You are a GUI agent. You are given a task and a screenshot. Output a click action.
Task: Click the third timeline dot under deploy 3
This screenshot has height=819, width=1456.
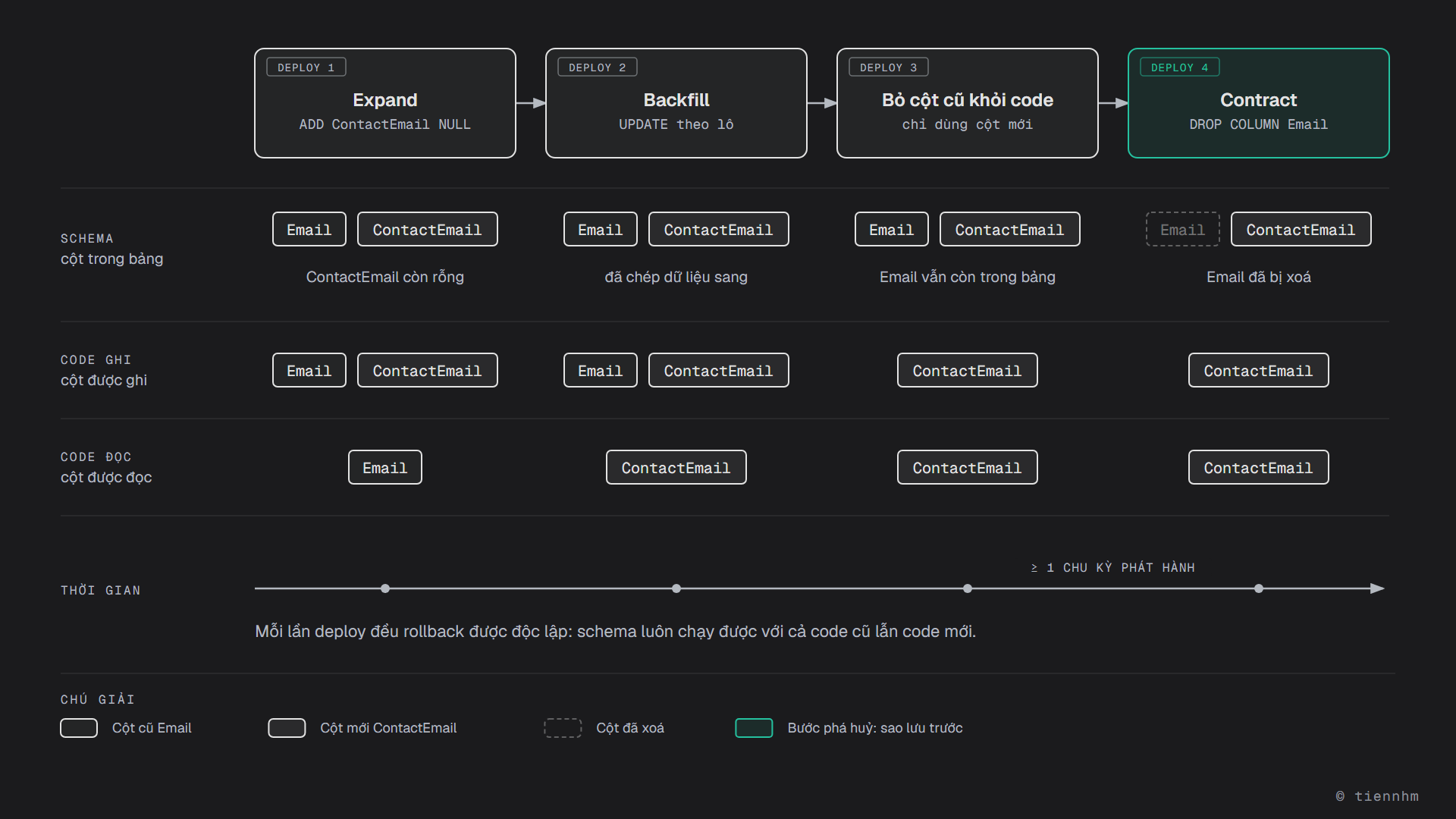click(968, 588)
